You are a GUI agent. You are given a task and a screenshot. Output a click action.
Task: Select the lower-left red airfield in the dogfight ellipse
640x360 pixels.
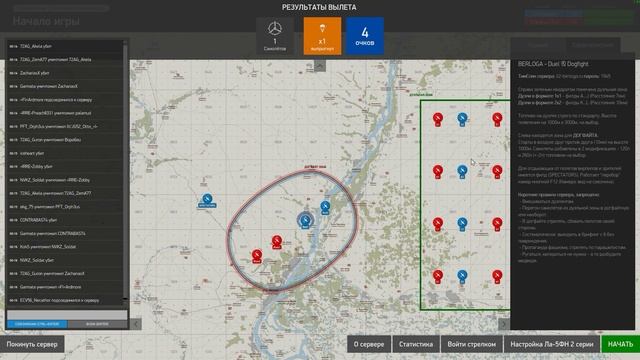point(257,256)
